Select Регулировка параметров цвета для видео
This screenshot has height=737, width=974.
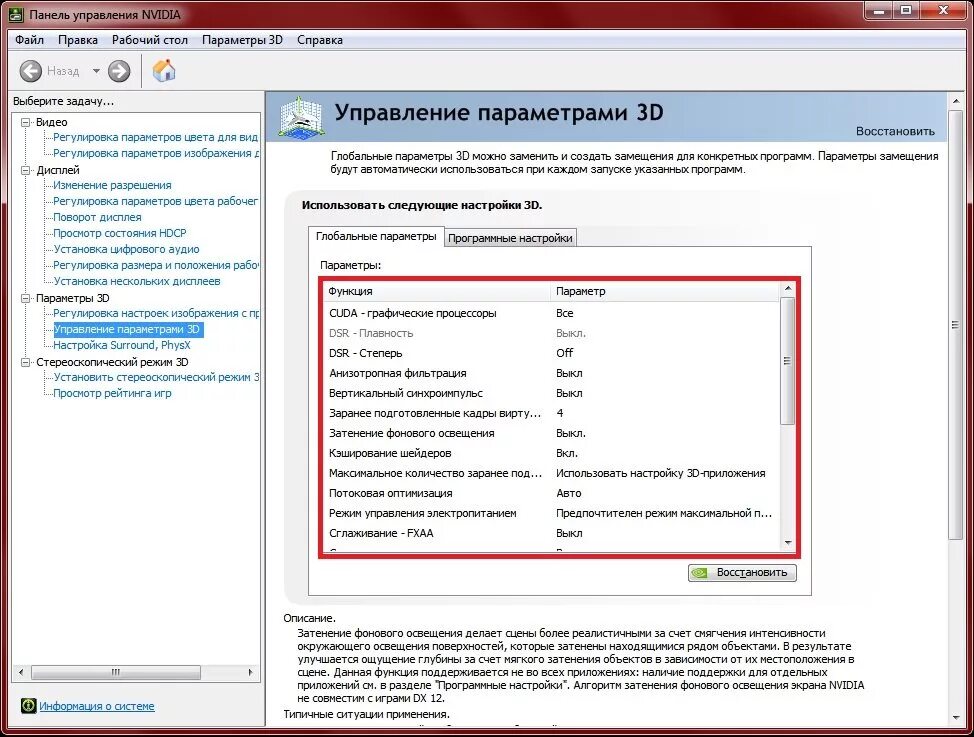[x=155, y=137]
